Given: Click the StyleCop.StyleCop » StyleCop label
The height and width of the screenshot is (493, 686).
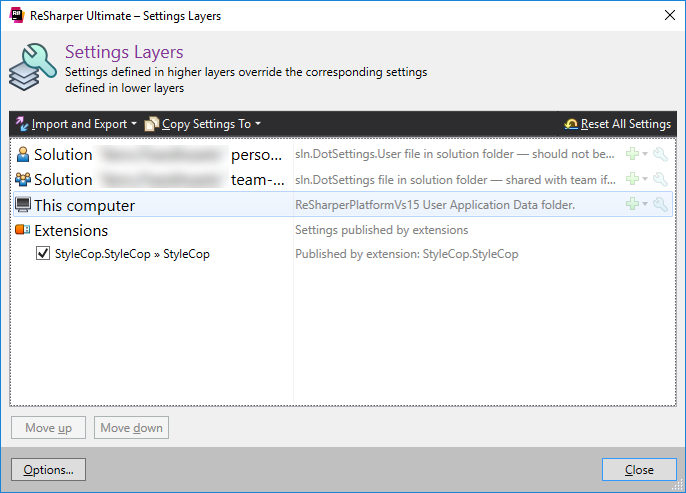Looking at the screenshot, I should (x=132, y=254).
